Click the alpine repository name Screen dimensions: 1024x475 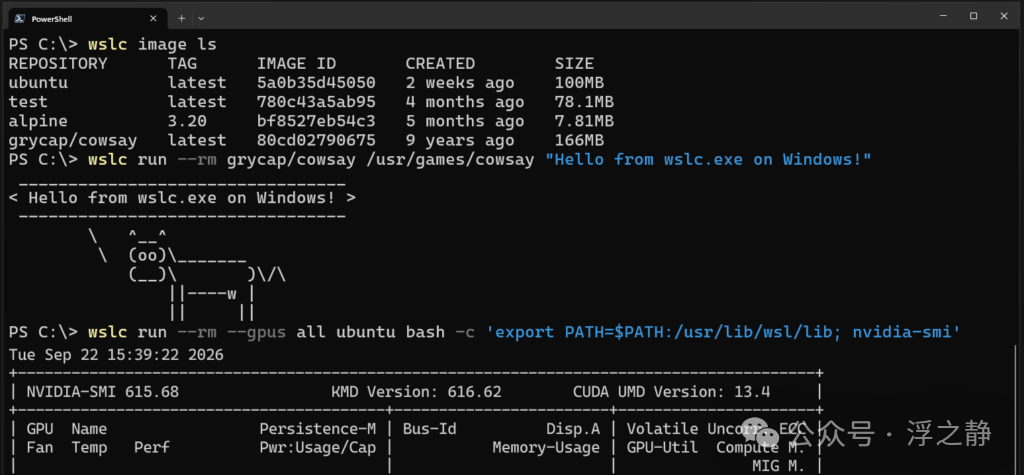(x=38, y=122)
